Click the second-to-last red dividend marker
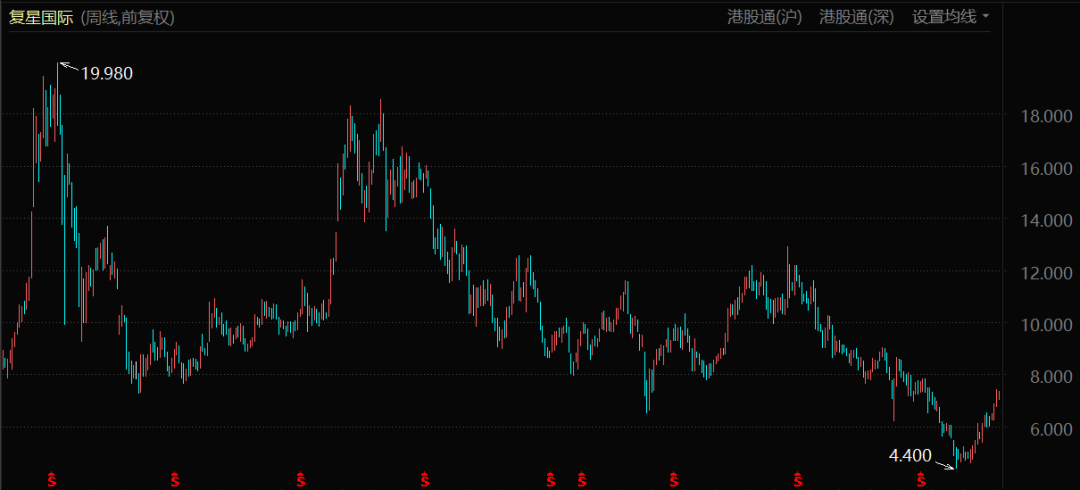 point(797,480)
